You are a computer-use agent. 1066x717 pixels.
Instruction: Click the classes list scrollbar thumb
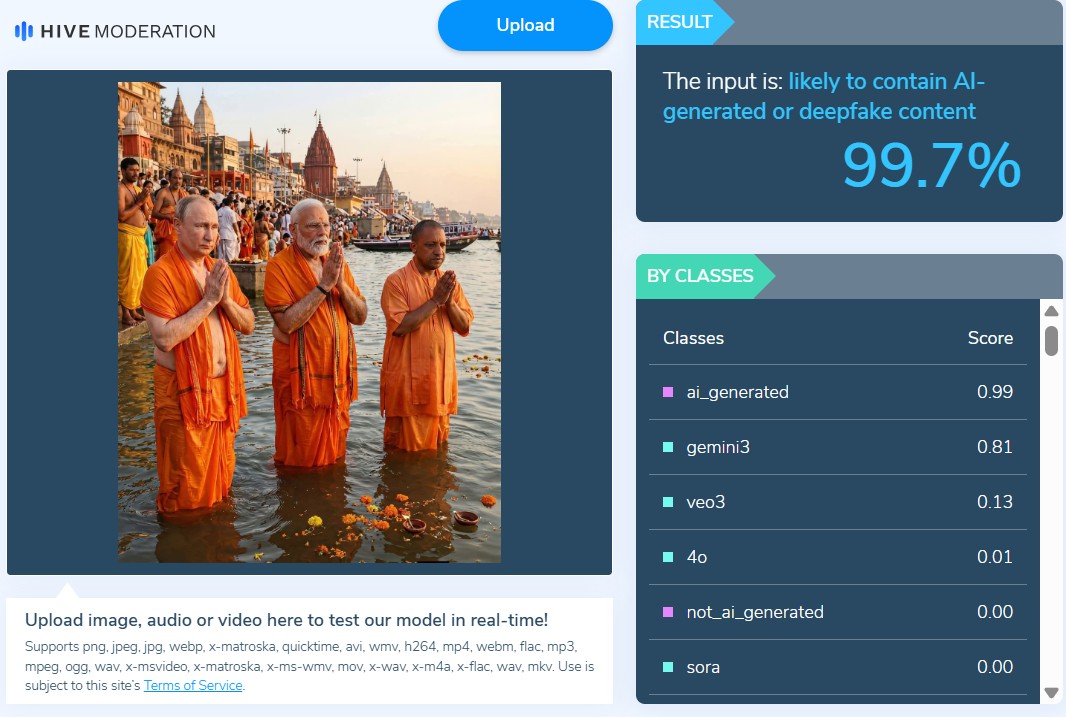pos(1051,340)
